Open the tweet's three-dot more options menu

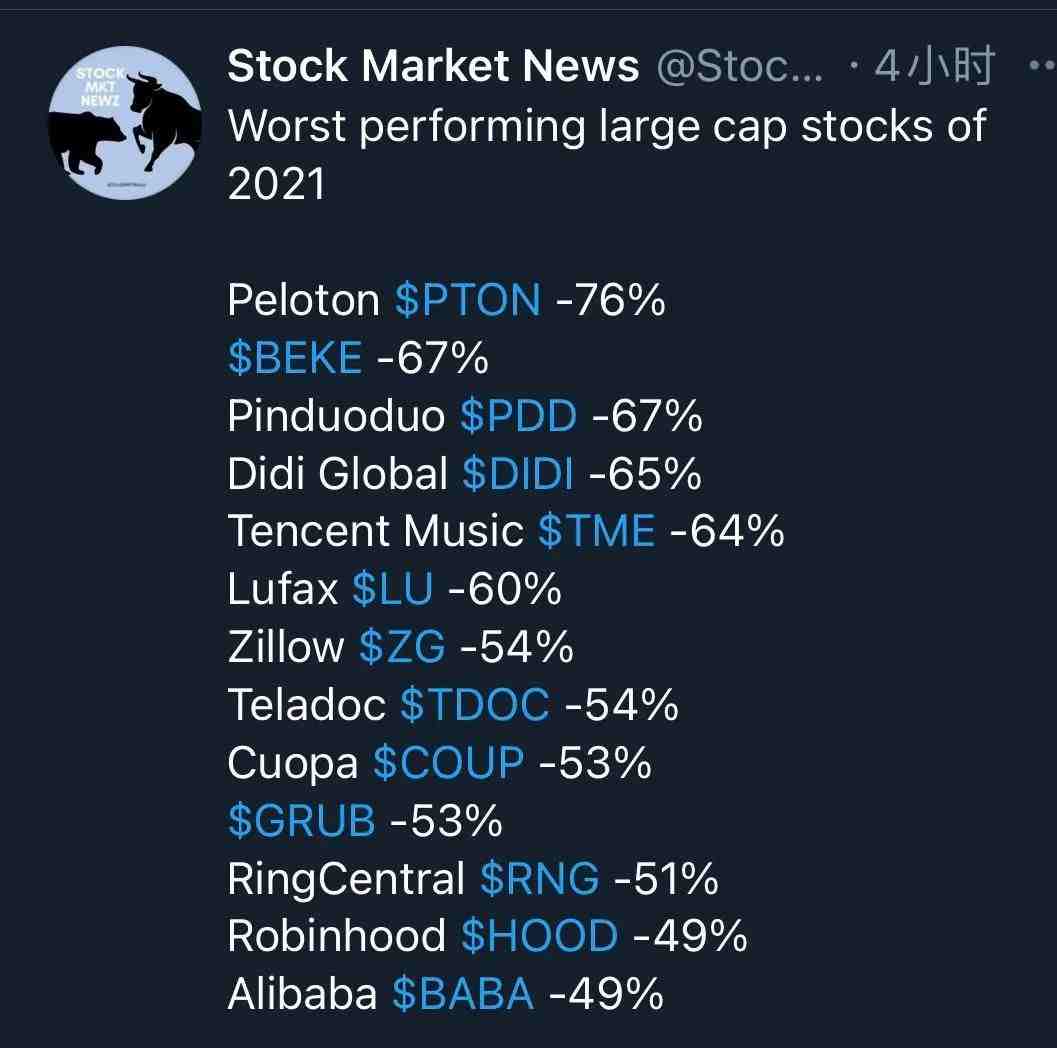click(x=1043, y=66)
